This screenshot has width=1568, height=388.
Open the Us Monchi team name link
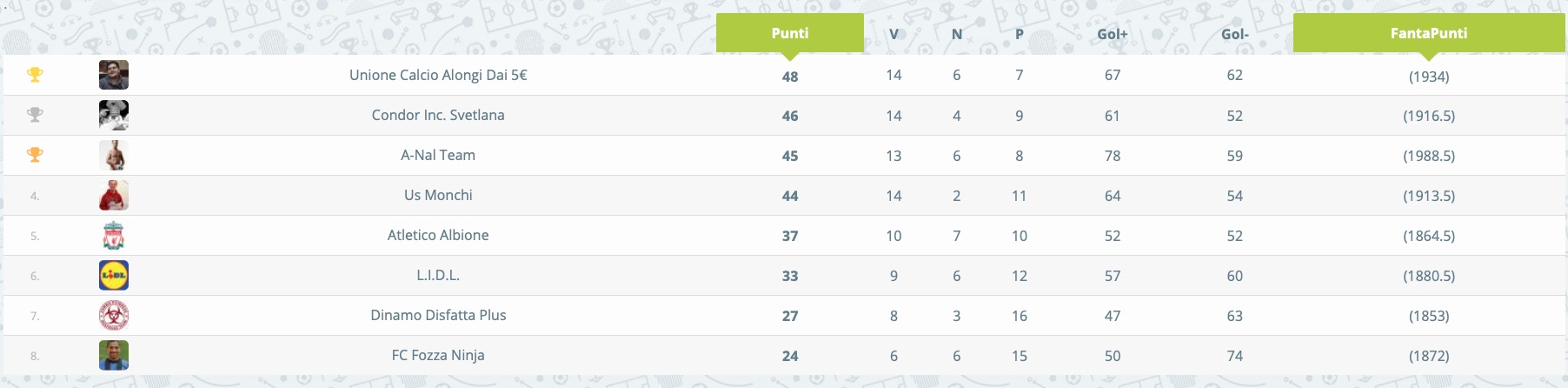[x=438, y=195]
